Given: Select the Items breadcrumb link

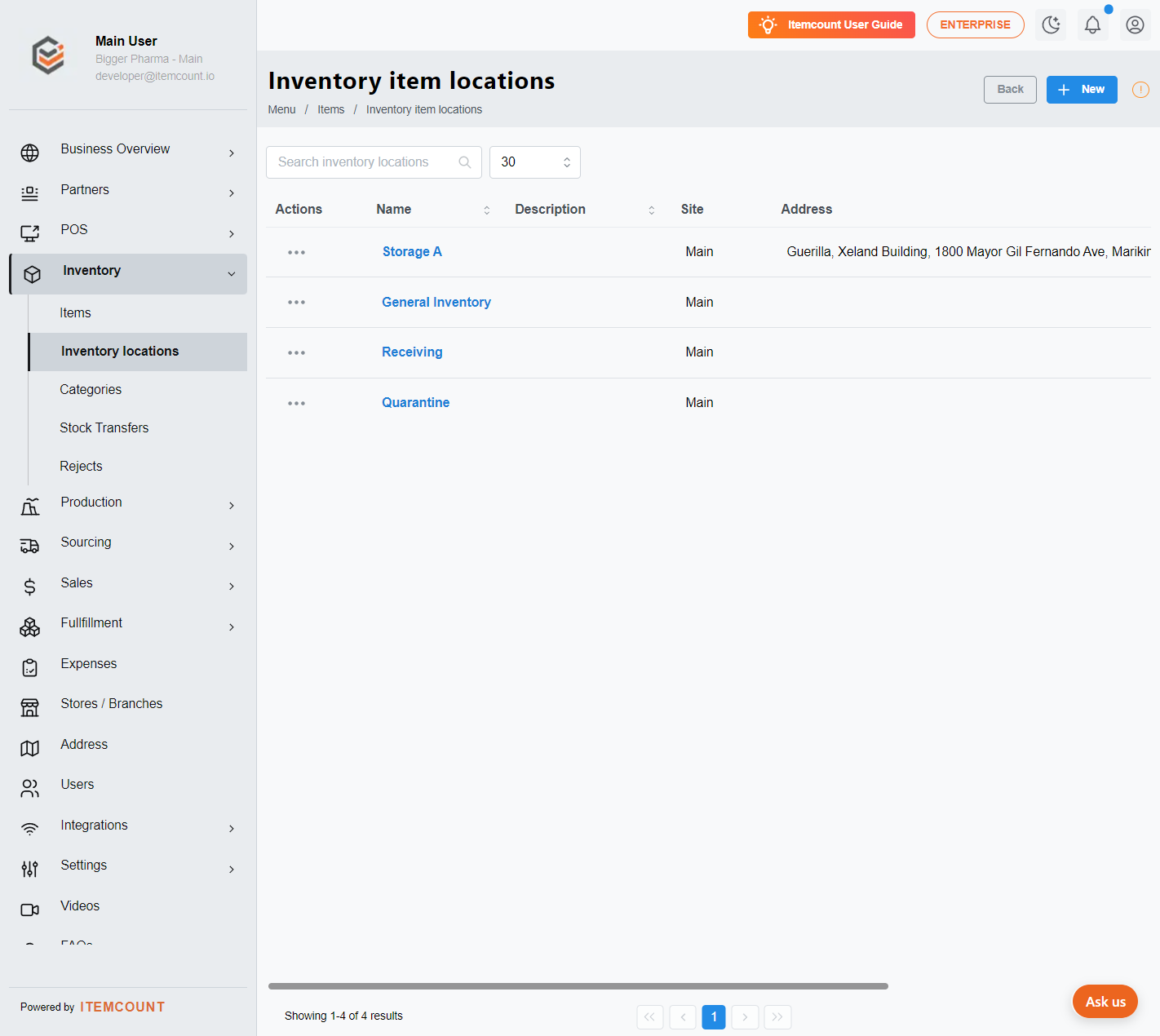Looking at the screenshot, I should (331, 110).
